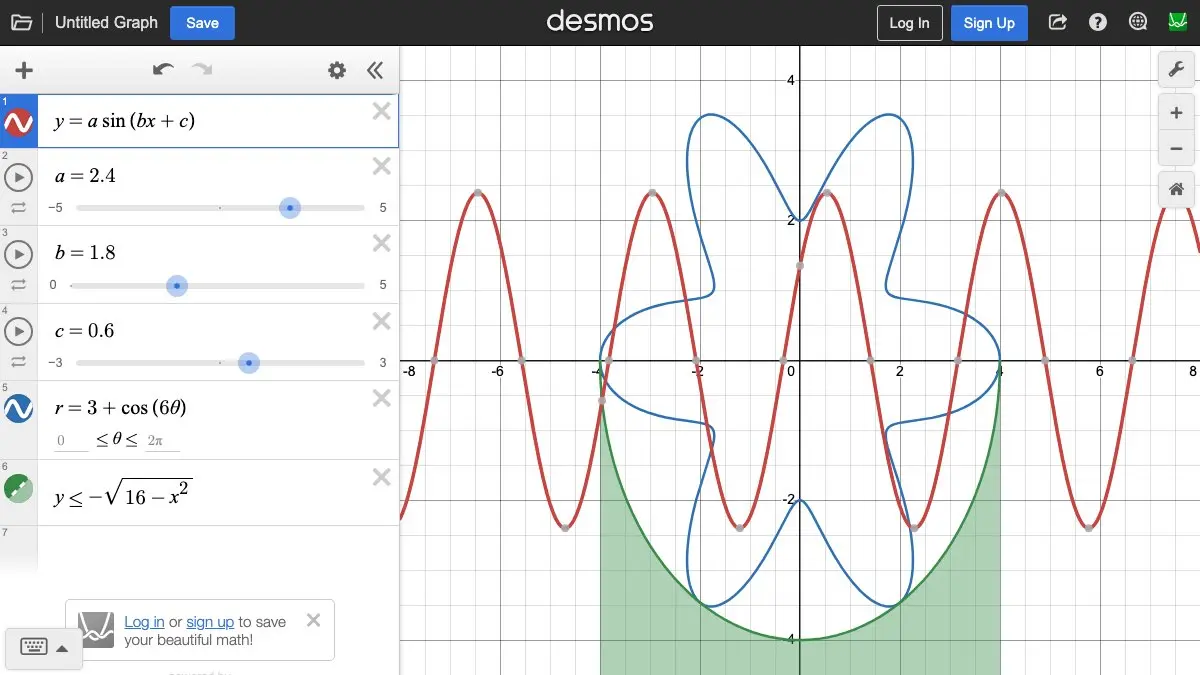This screenshot has width=1200, height=675.
Task: Zoom out on the graph
Action: pos(1177,149)
